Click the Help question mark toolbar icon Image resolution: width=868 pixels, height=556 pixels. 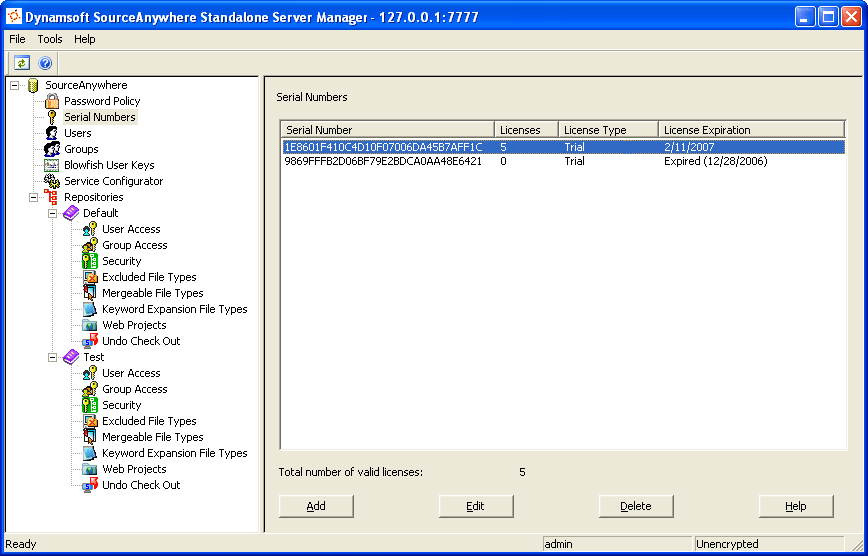click(x=45, y=62)
